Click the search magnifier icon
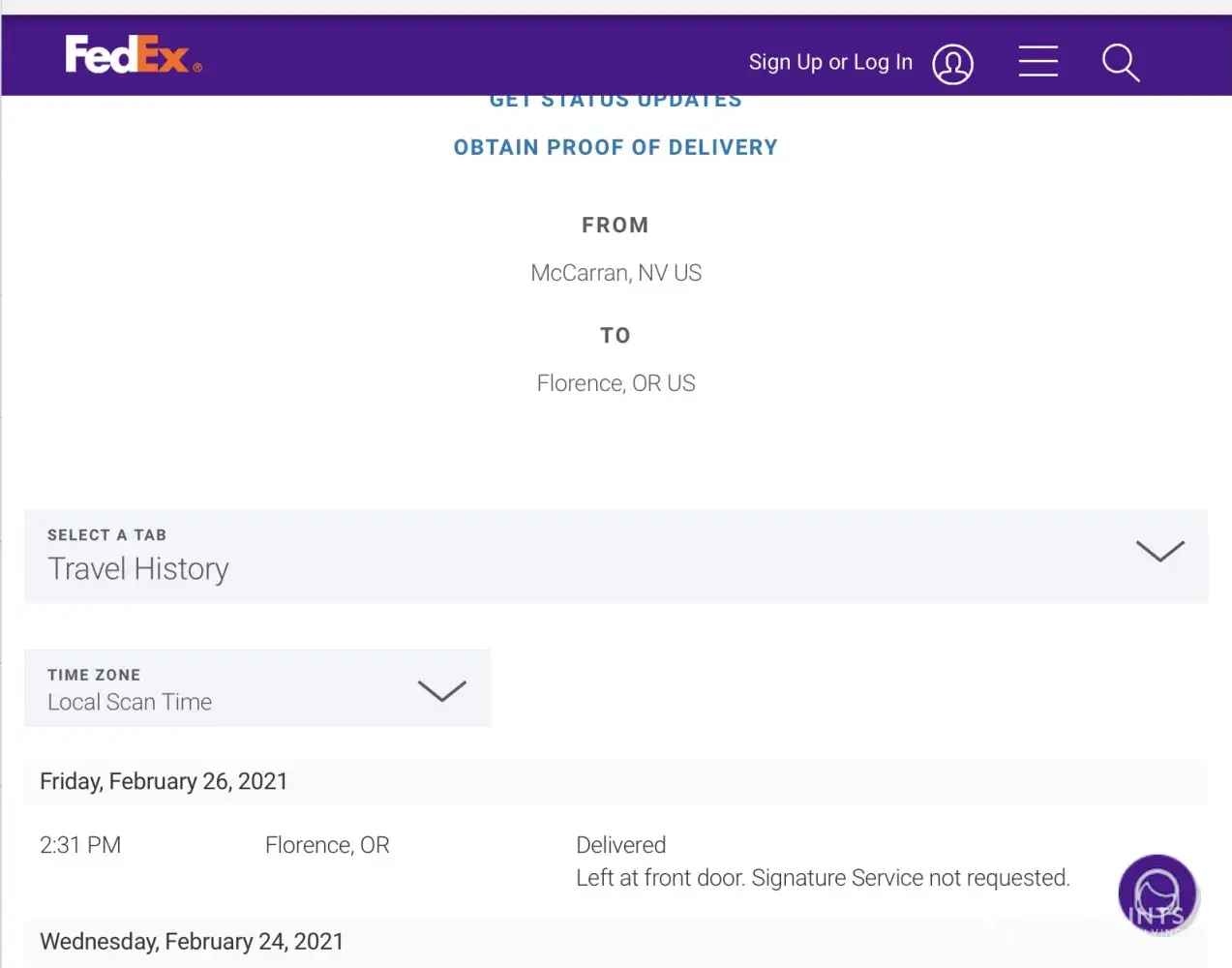 (x=1120, y=63)
